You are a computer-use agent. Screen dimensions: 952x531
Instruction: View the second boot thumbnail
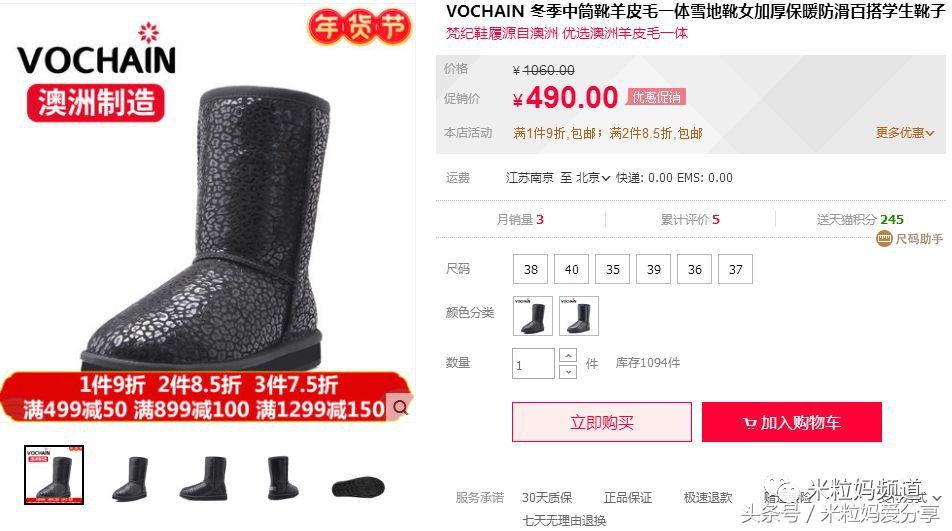tap(130, 478)
